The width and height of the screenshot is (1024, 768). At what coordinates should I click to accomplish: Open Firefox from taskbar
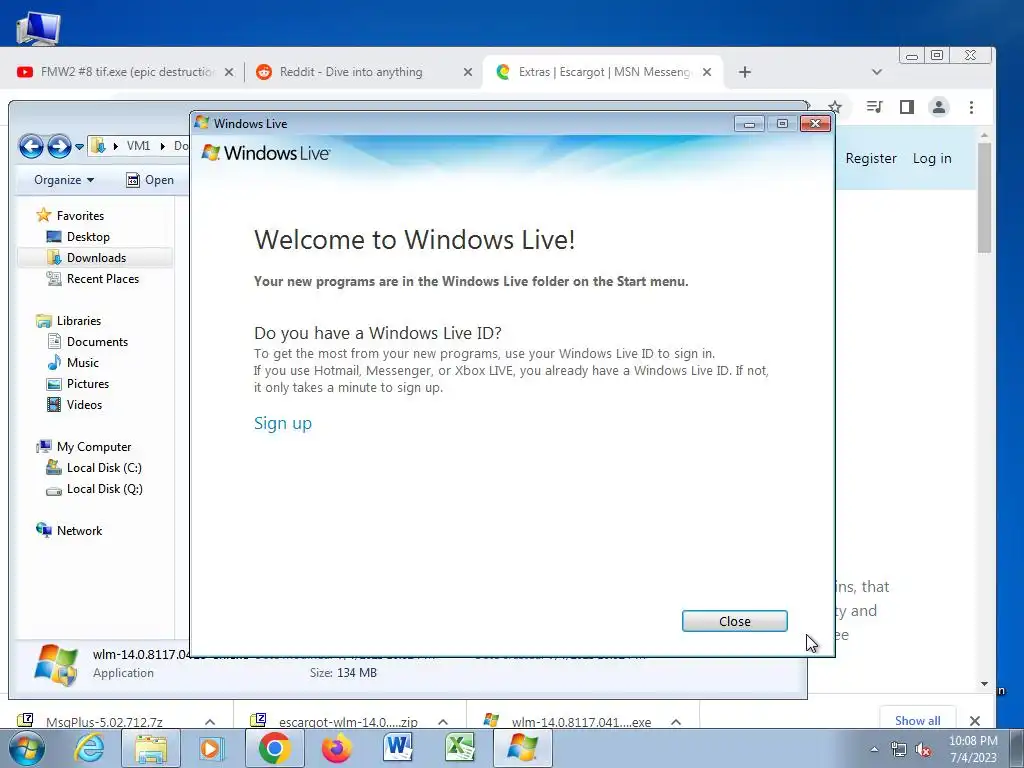click(336, 748)
